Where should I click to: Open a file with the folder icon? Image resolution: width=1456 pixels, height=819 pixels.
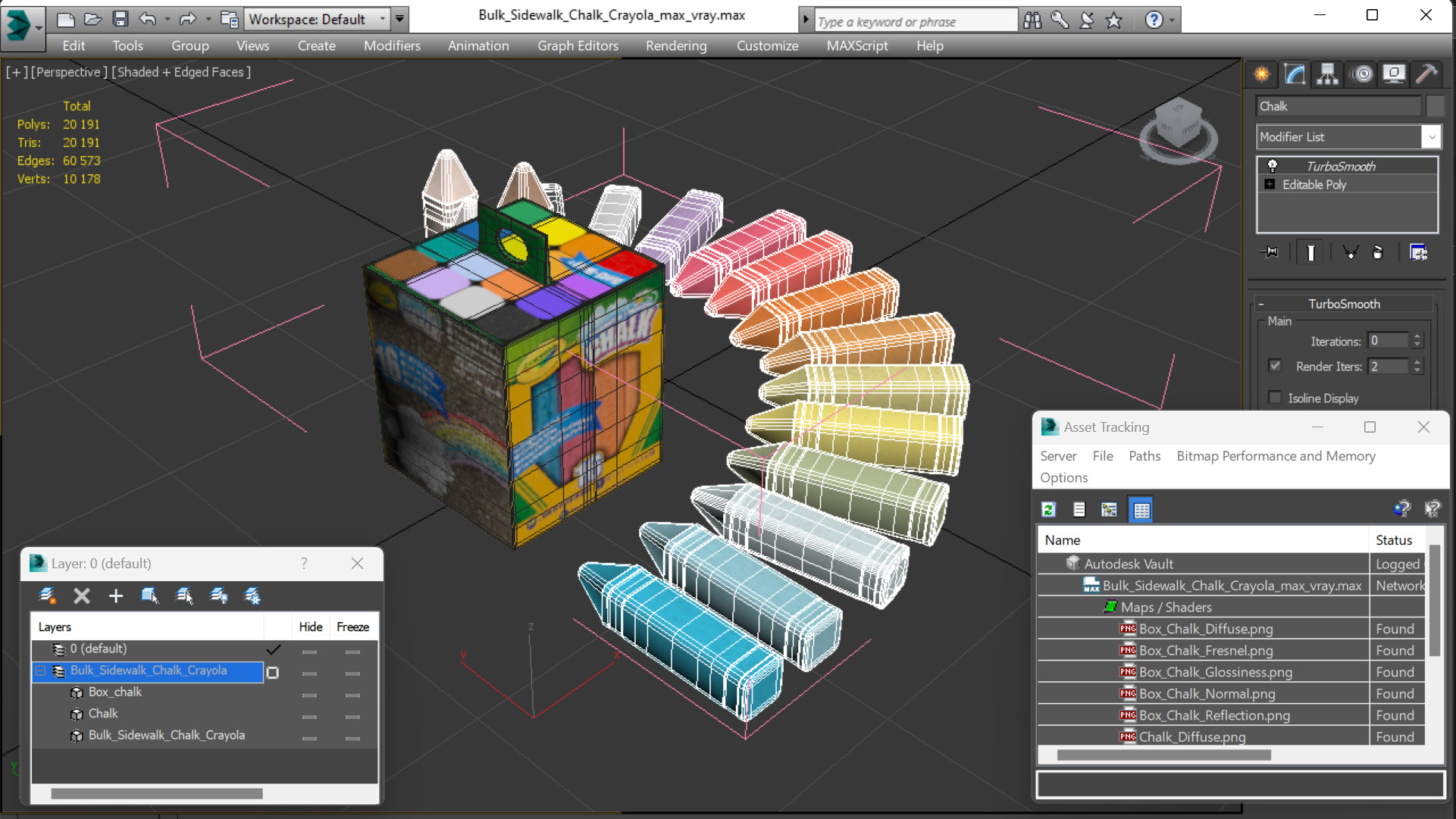pos(93,19)
